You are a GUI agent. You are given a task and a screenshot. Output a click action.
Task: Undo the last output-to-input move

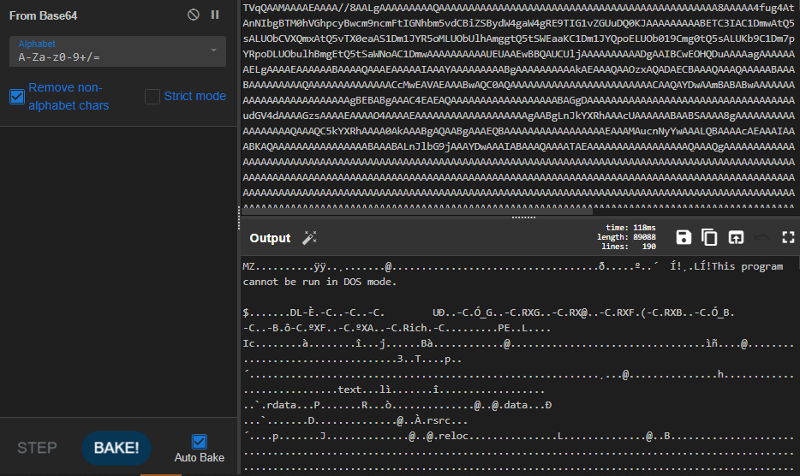pyautogui.click(x=762, y=237)
